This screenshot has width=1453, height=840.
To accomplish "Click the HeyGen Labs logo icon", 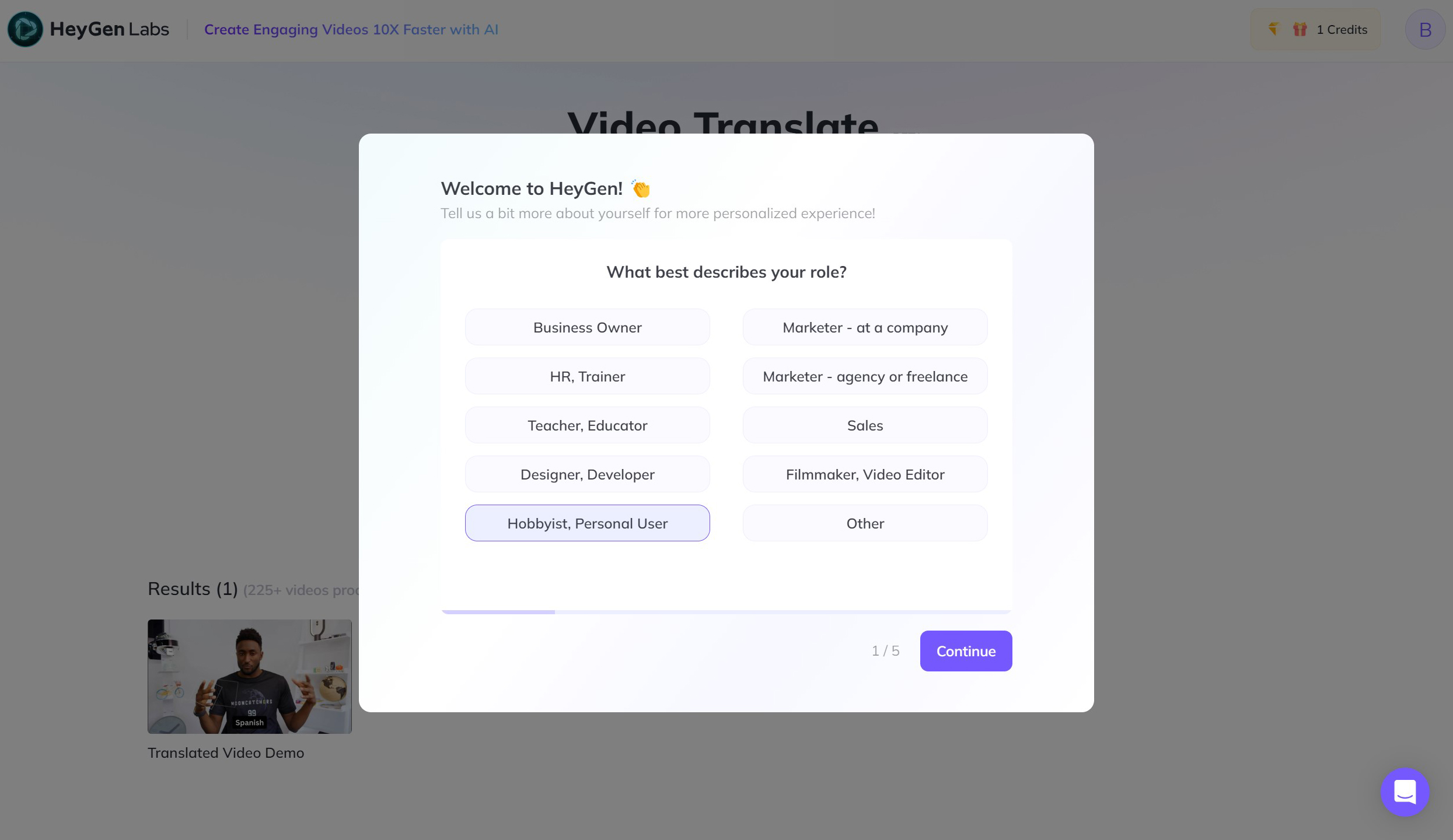I will pos(25,29).
